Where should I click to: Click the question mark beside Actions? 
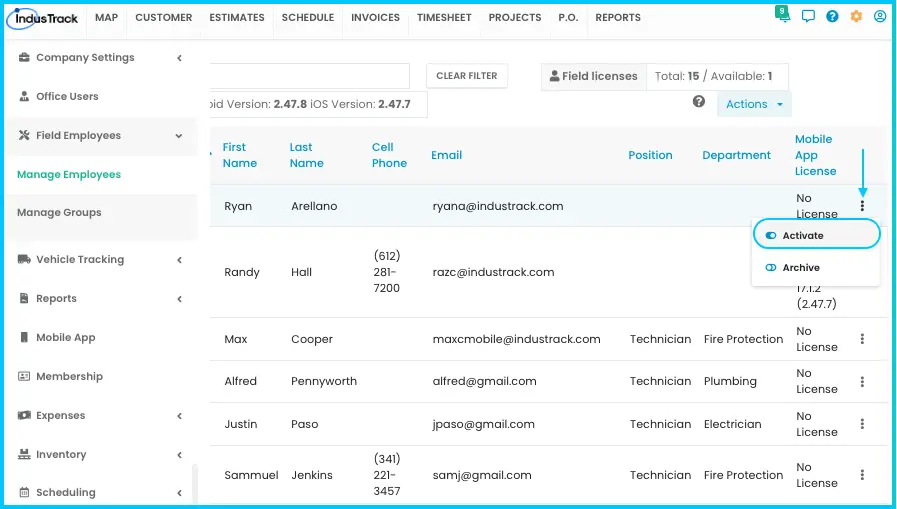pyautogui.click(x=698, y=102)
